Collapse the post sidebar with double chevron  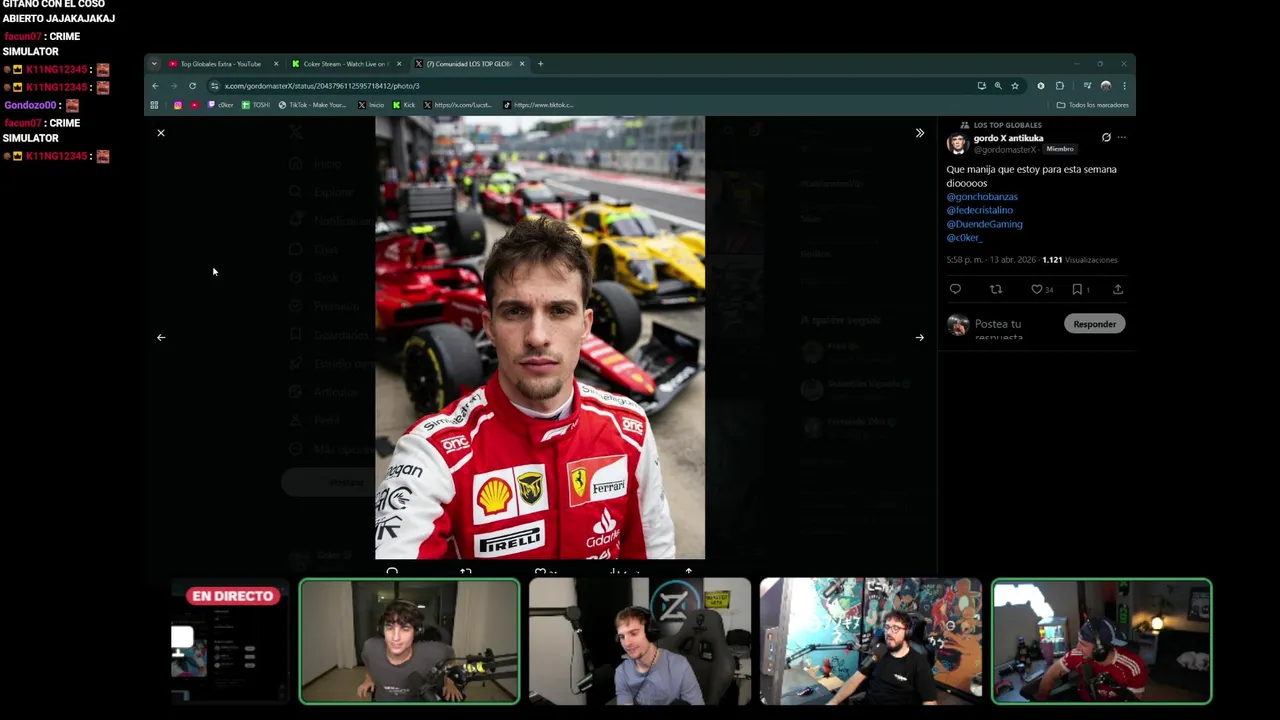920,132
